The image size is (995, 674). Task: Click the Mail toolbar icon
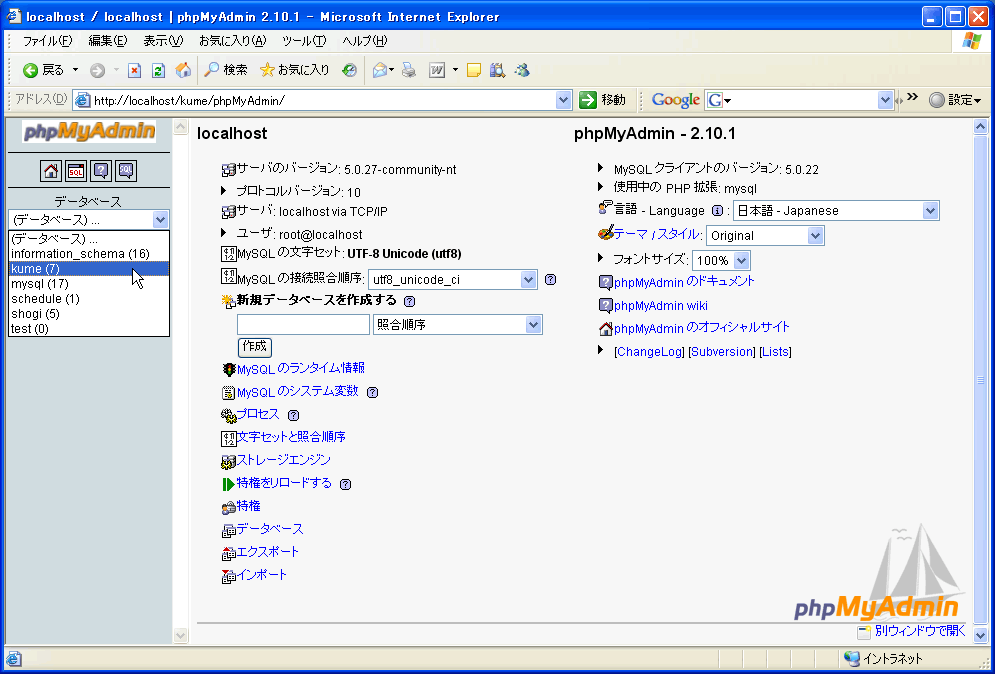[380, 70]
